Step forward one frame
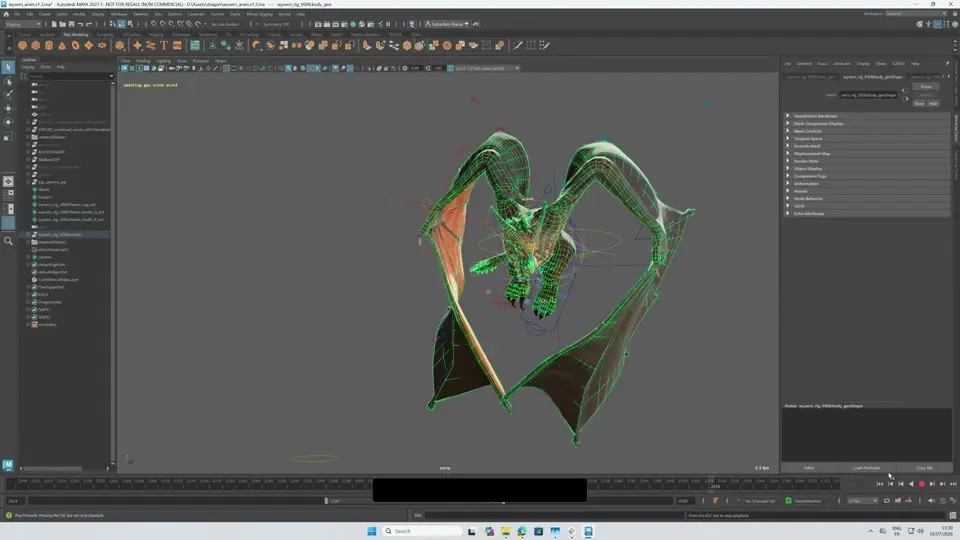Screen dimensions: 960x540 (x=942, y=484)
